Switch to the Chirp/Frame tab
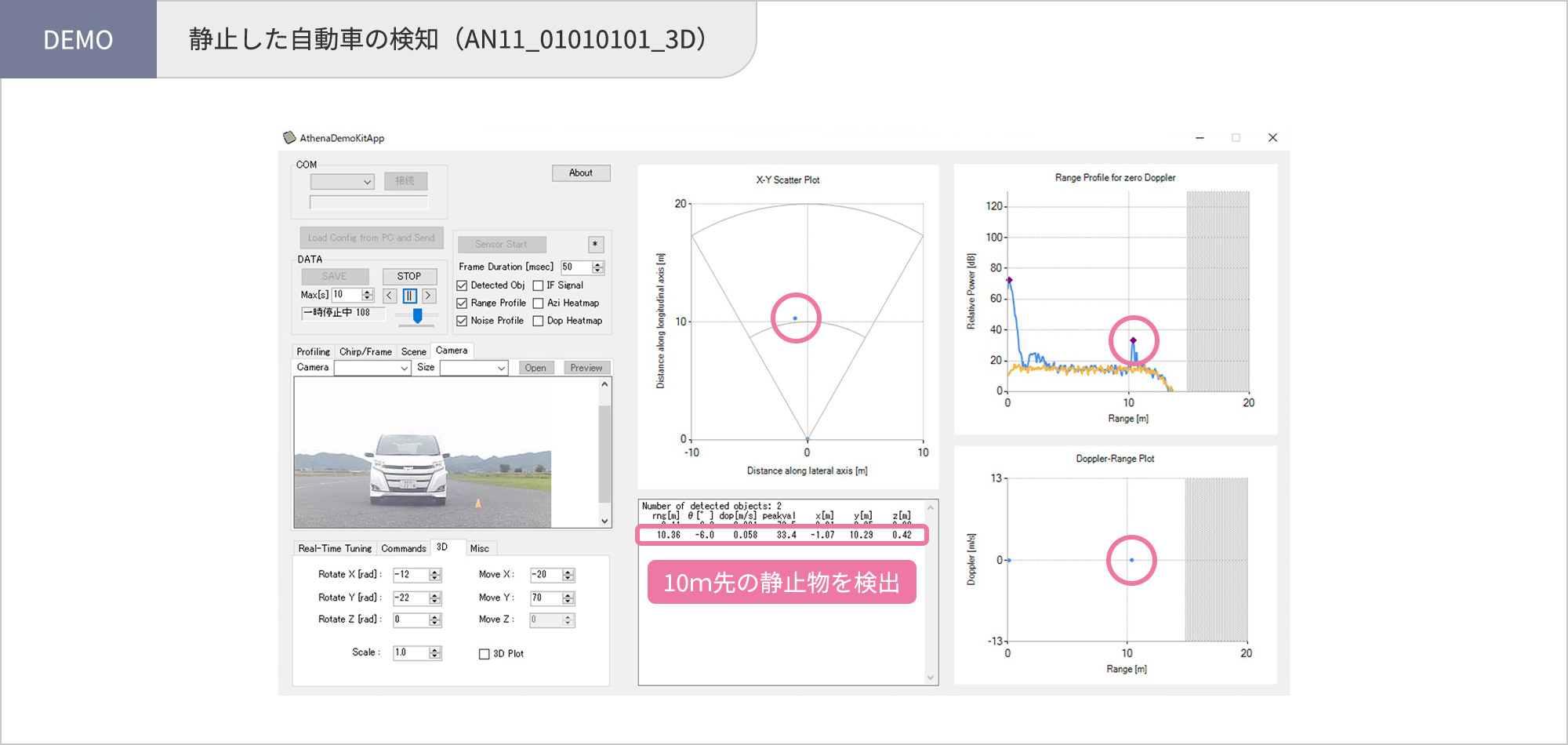Screen dimensions: 1568x745 [365, 352]
